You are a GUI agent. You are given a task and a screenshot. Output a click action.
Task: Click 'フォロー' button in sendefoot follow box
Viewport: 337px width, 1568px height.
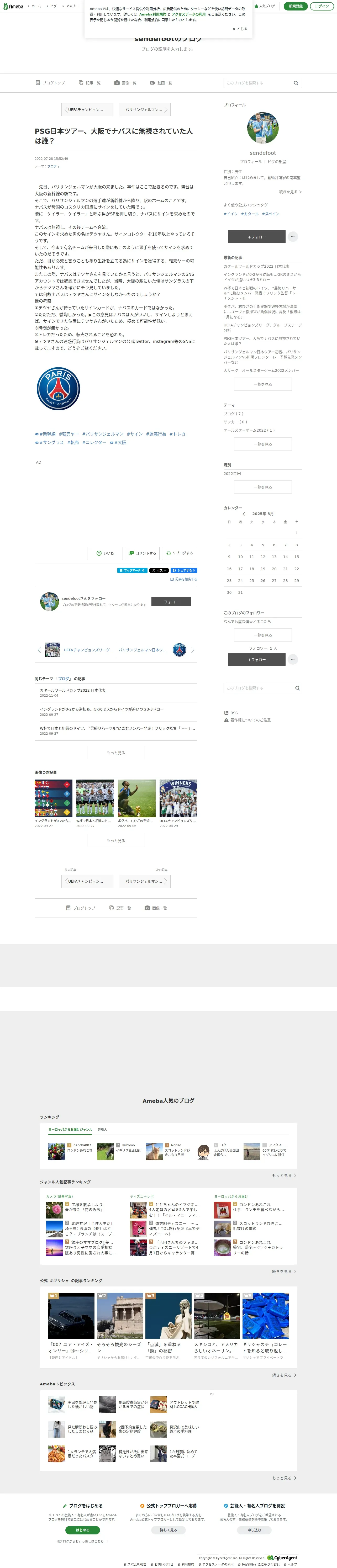coord(171,601)
